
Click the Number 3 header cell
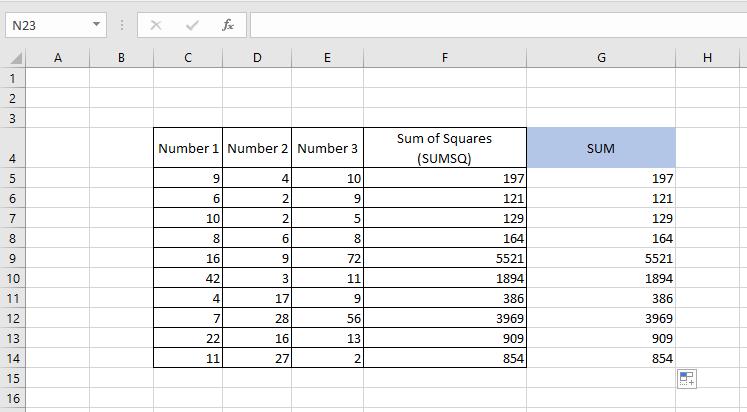[327, 148]
